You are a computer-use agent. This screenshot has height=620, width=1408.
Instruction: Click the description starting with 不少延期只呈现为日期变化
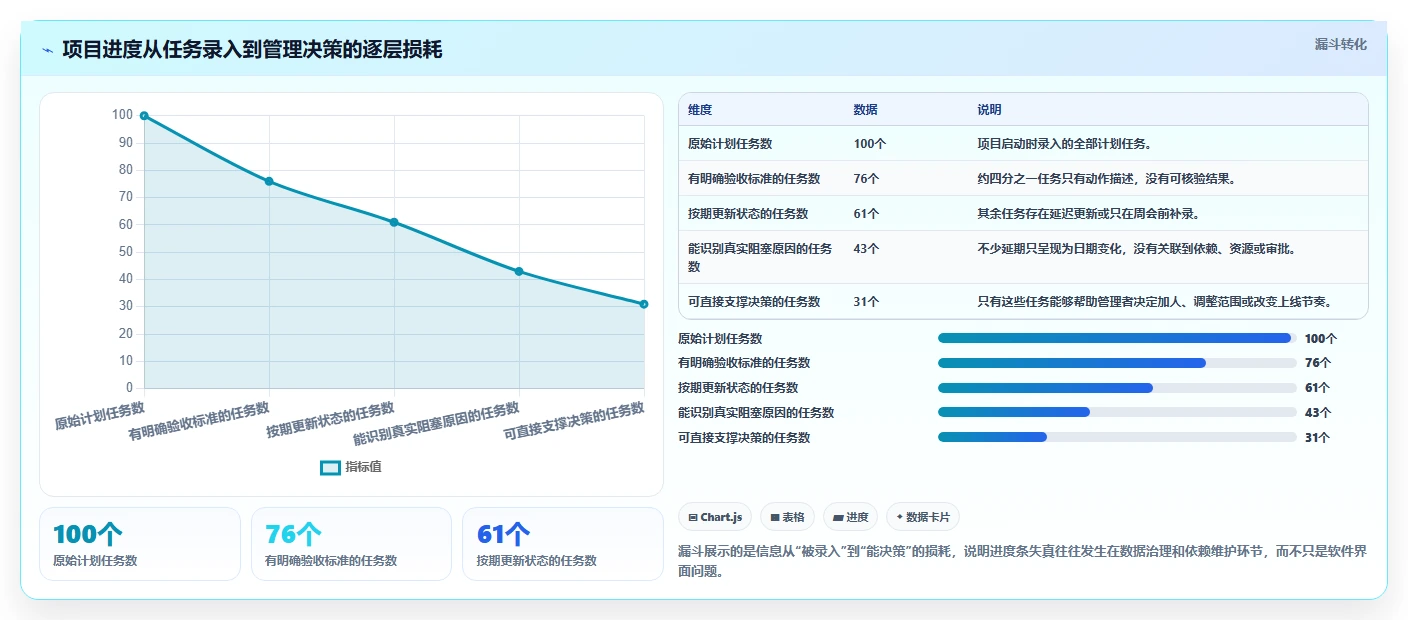pyautogui.click(x=1138, y=249)
